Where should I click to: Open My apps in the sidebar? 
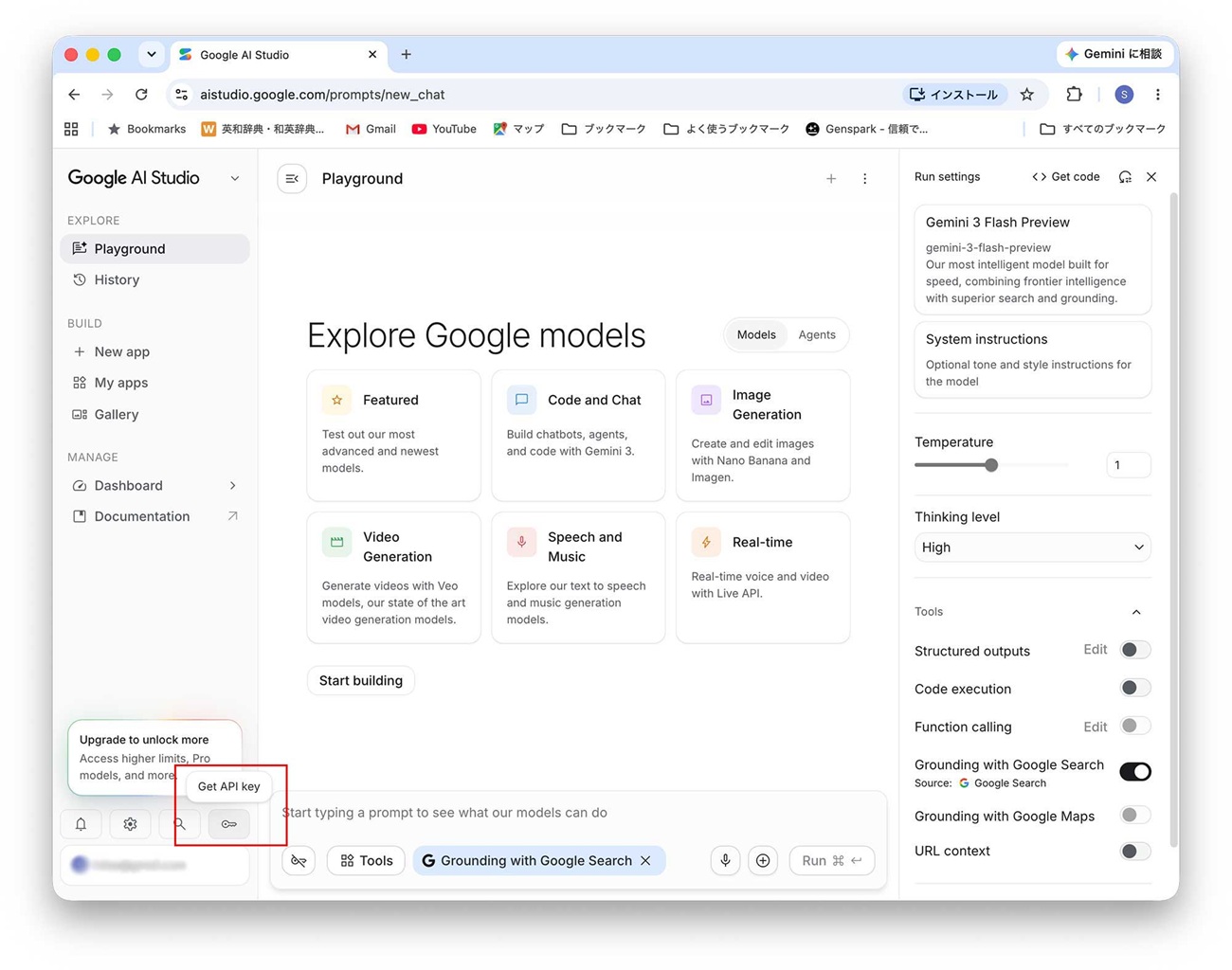tap(155, 383)
